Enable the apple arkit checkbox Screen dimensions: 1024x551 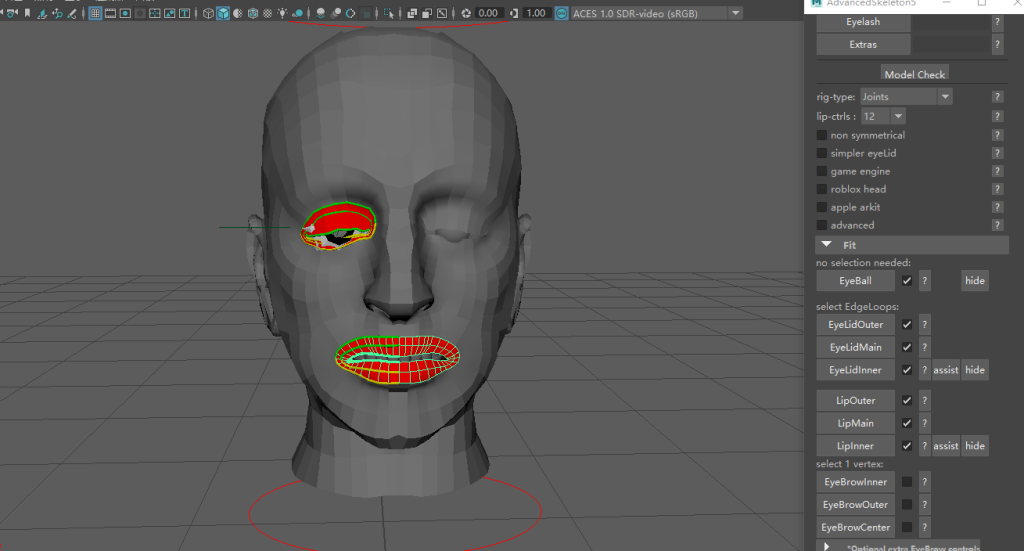822,207
